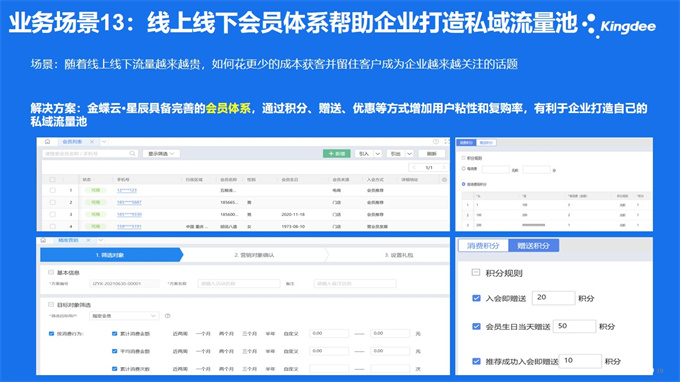Image resolution: width=680 pixels, height=382 pixels.
Task: Click the member name or phone search field
Action: (x=90, y=153)
